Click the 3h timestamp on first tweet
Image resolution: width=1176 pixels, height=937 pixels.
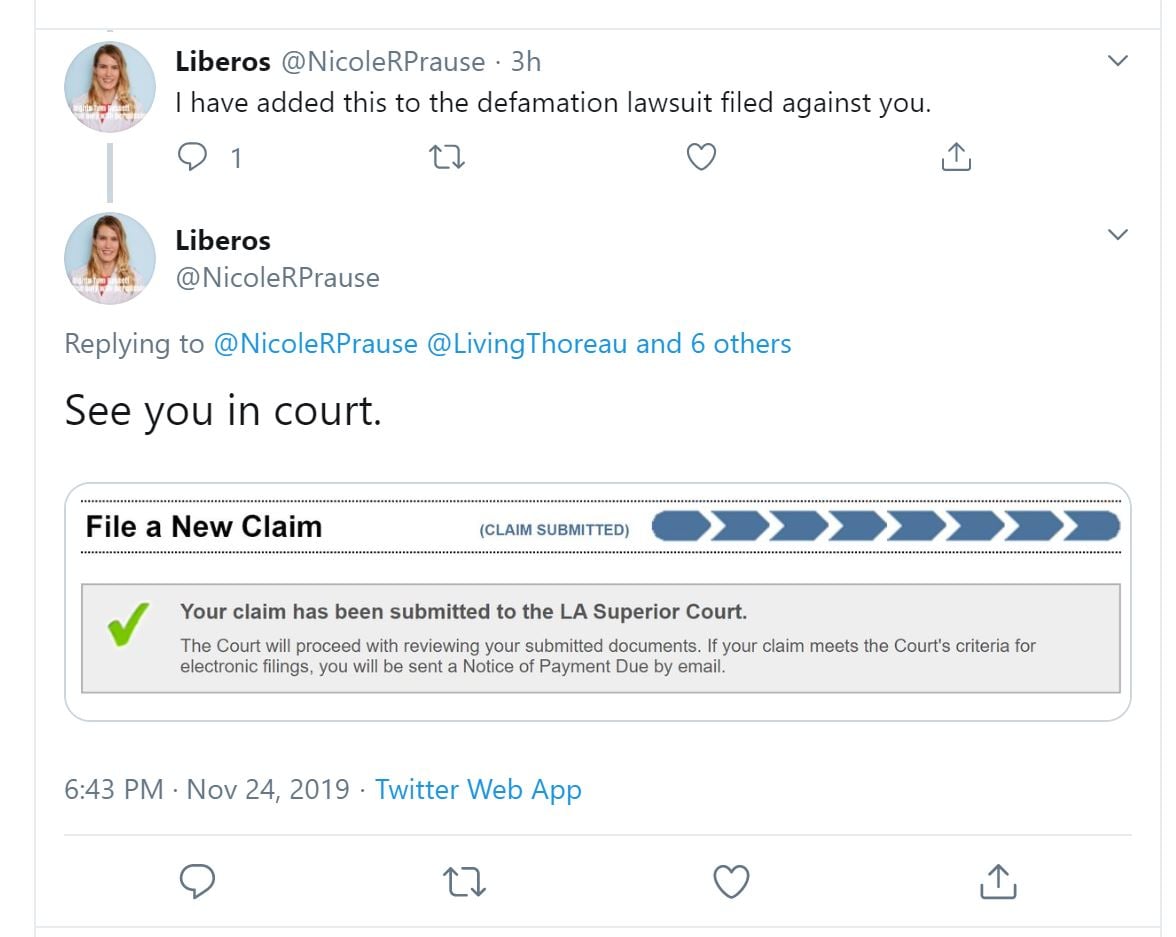tap(526, 62)
